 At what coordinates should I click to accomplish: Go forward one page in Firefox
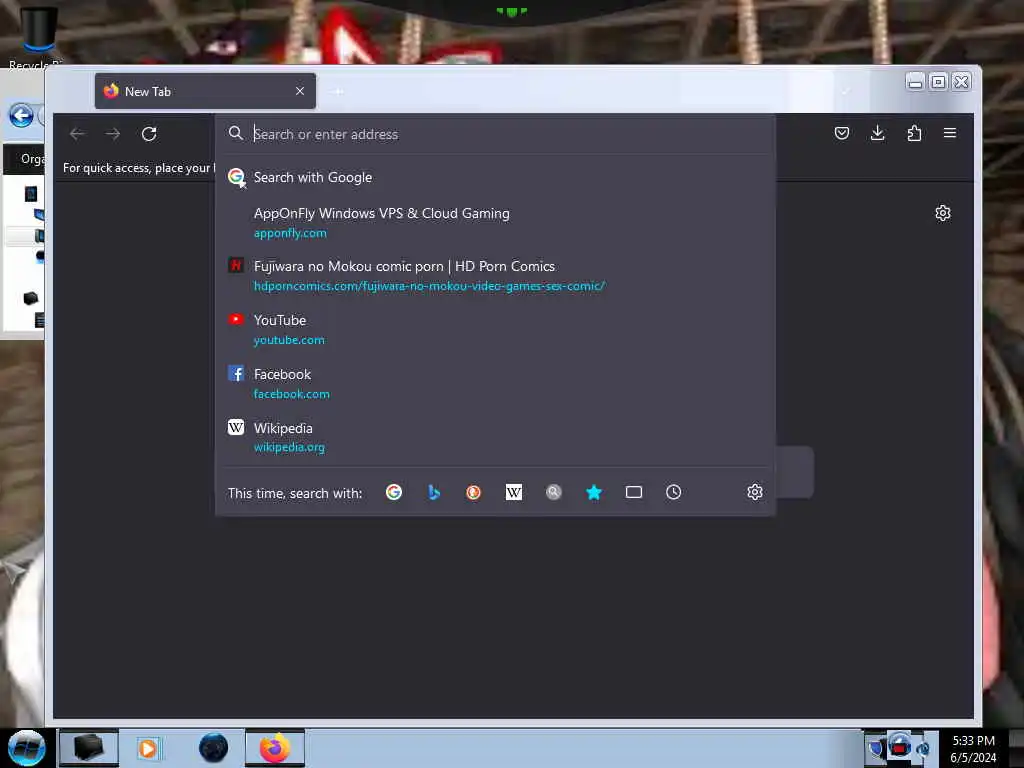tap(113, 134)
